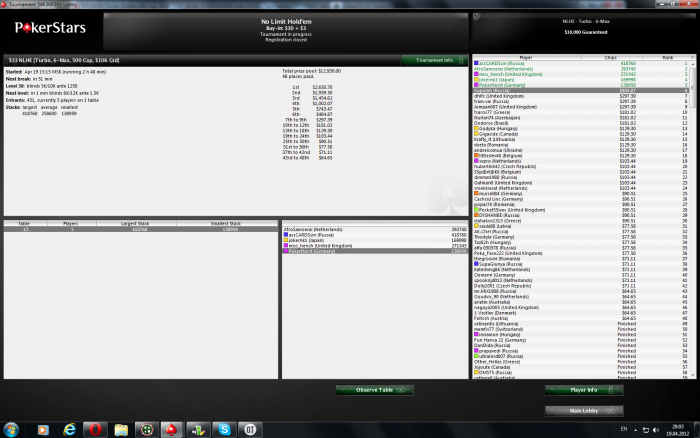Click scroll-down arrow of ranking list scrollbar
Image resolution: width=700 pixels, height=438 pixels.
[x=693, y=375]
